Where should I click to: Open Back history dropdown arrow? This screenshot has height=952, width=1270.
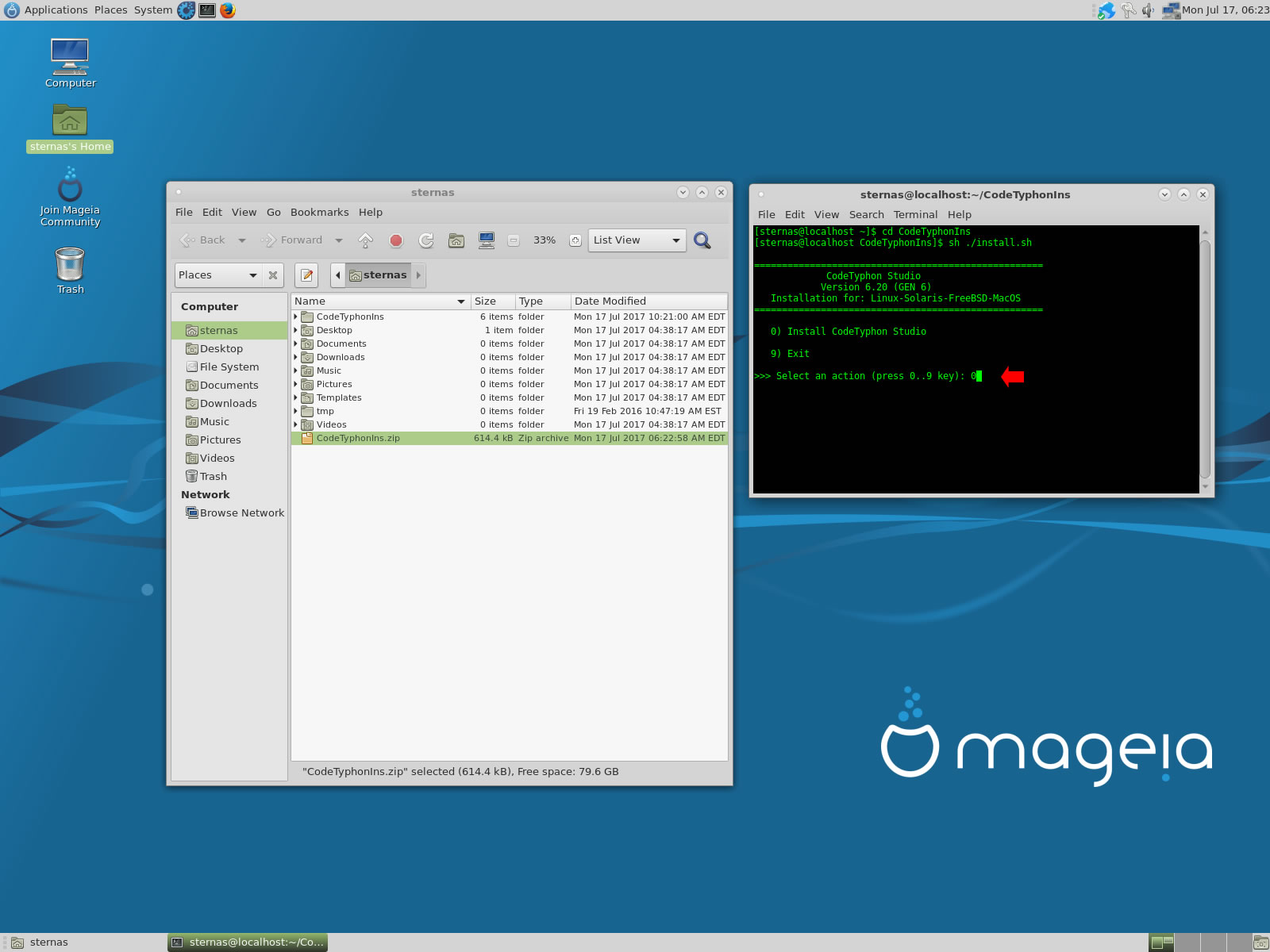pos(242,240)
